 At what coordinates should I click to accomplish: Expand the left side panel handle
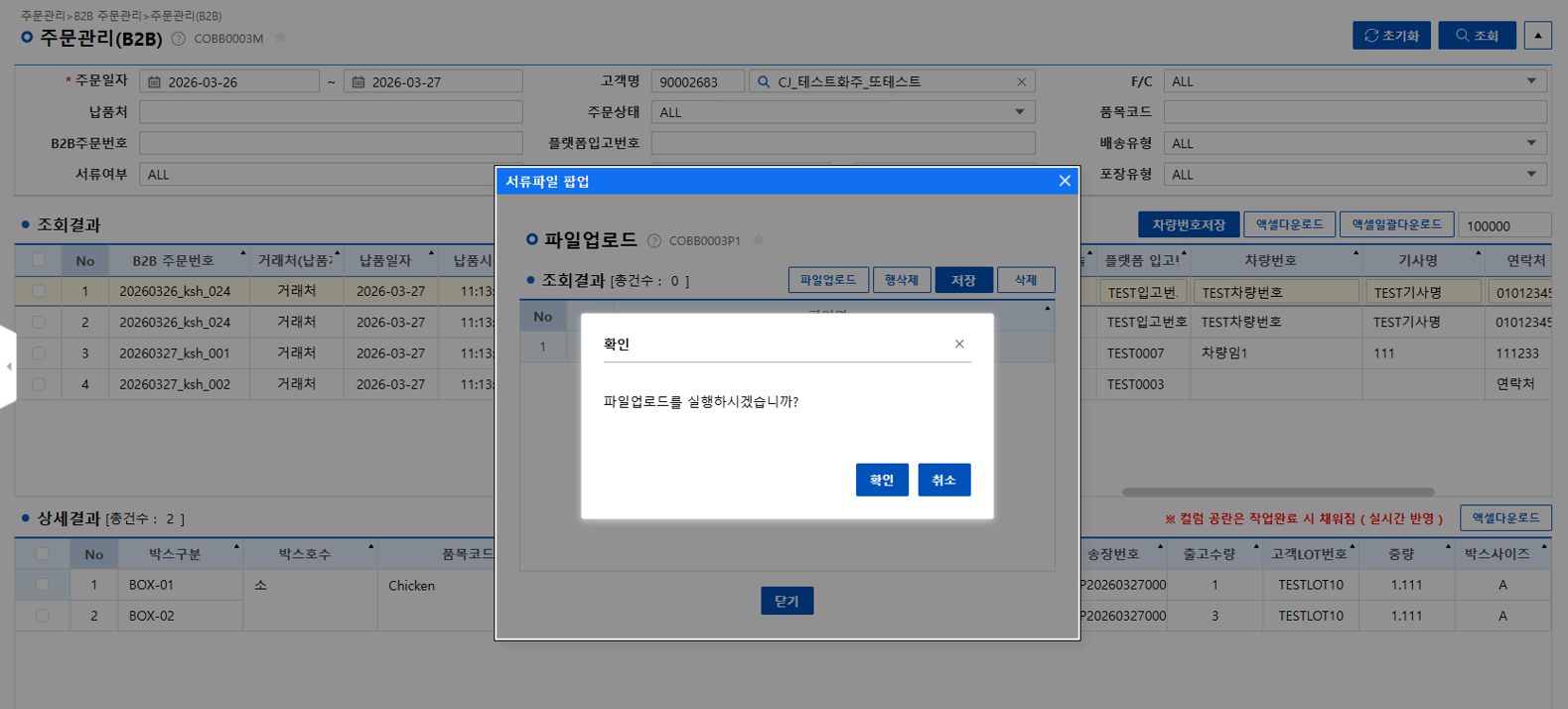(8, 366)
